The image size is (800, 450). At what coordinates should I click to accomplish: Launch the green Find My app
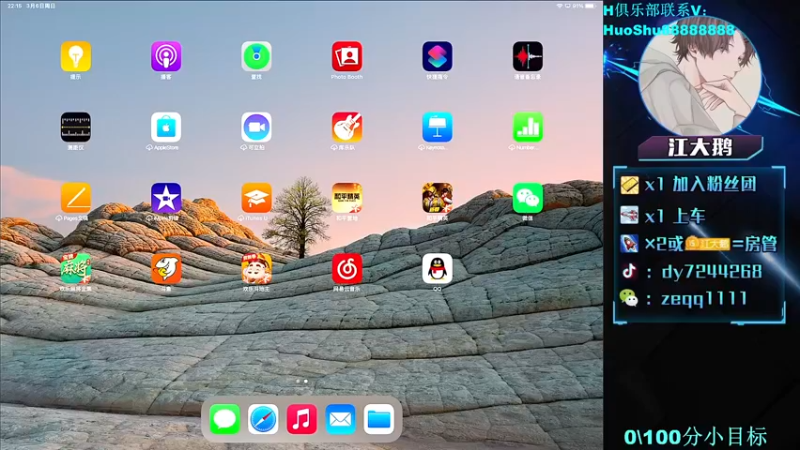pyautogui.click(x=256, y=56)
